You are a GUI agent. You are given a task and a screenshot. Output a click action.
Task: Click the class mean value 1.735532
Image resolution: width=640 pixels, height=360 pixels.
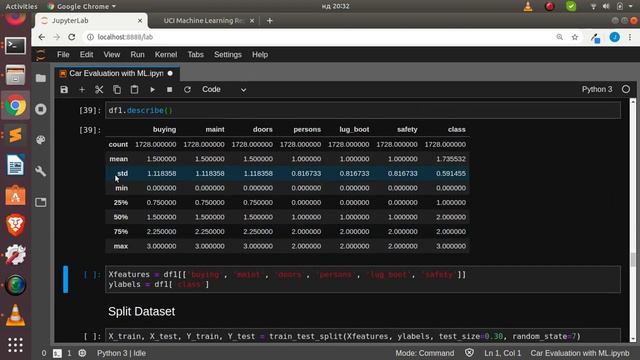[451, 159]
